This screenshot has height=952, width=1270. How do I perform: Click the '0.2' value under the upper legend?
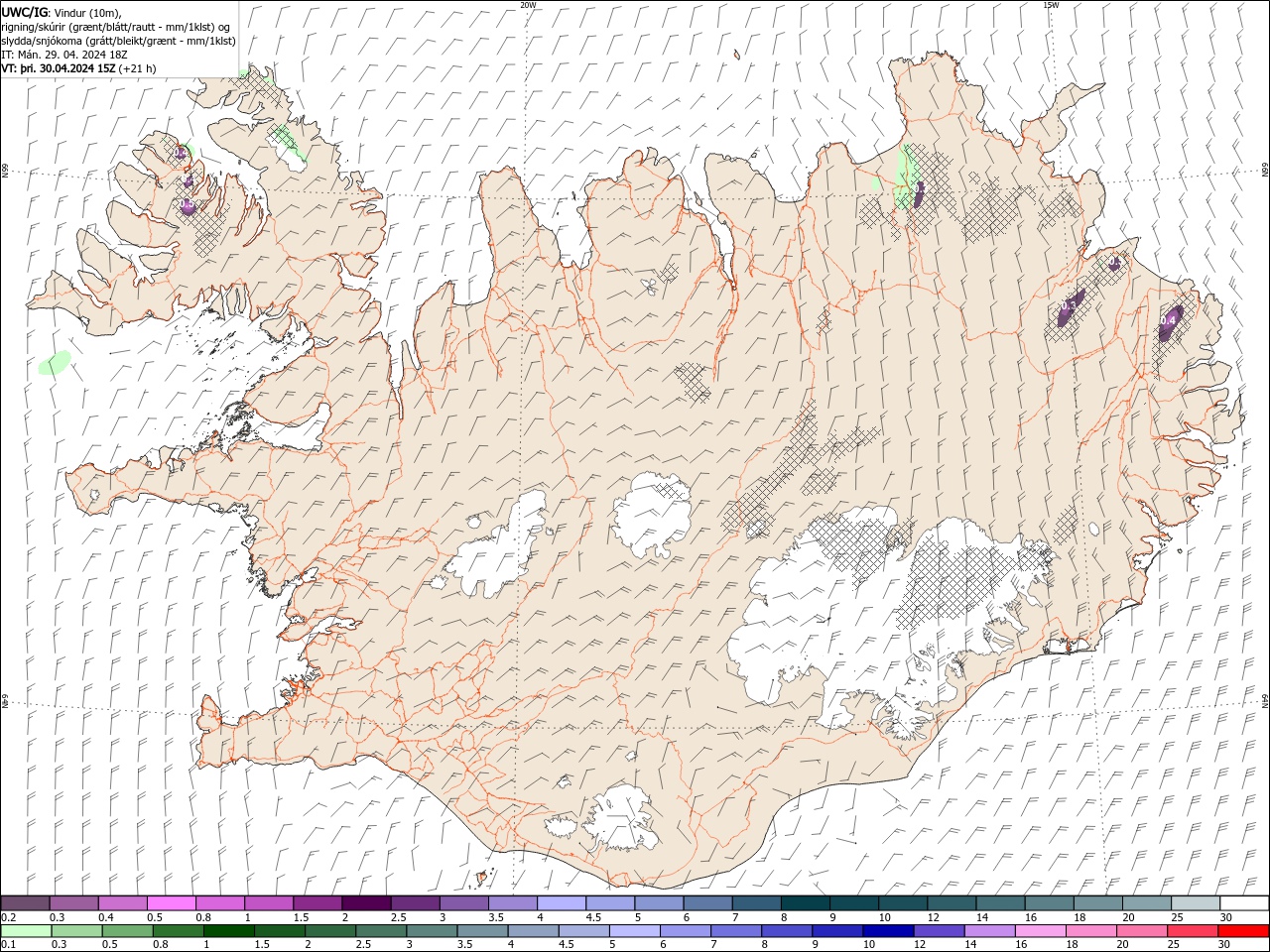pyautogui.click(x=8, y=917)
